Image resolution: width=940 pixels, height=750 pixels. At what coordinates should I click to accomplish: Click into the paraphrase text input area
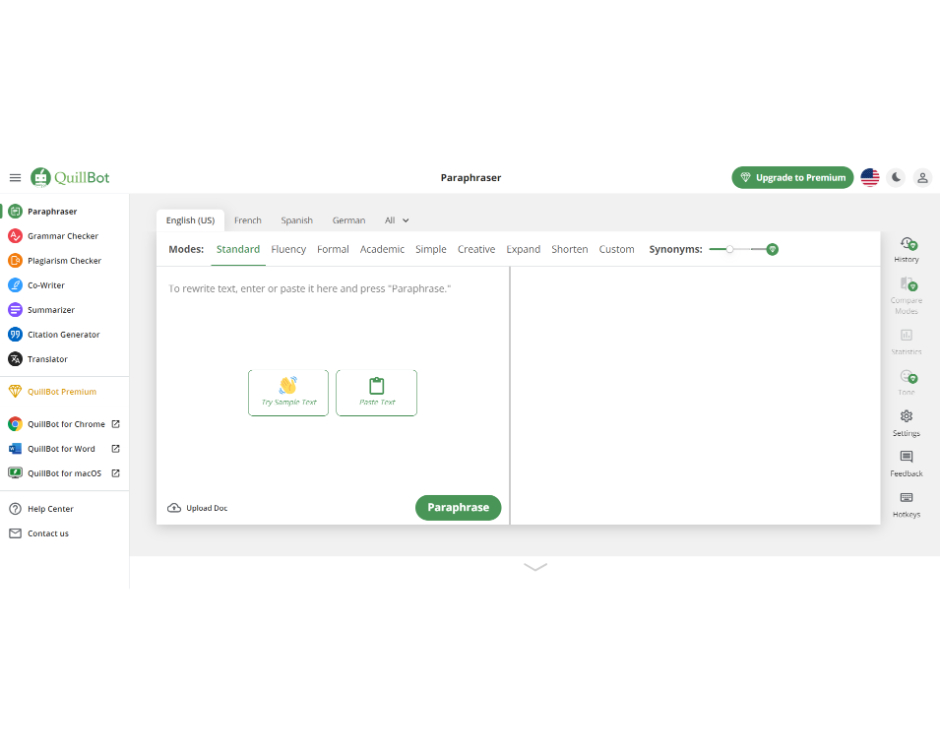click(x=333, y=378)
